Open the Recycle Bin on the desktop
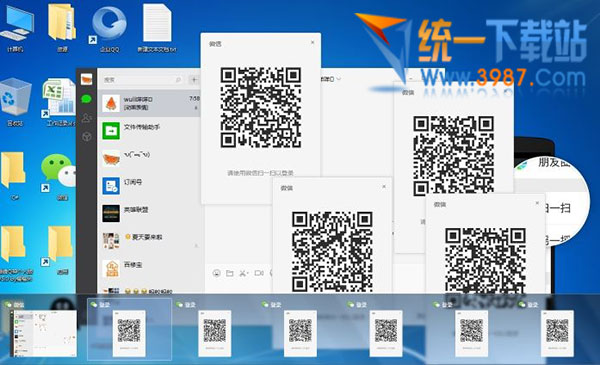The width and height of the screenshot is (600, 365). [16, 102]
